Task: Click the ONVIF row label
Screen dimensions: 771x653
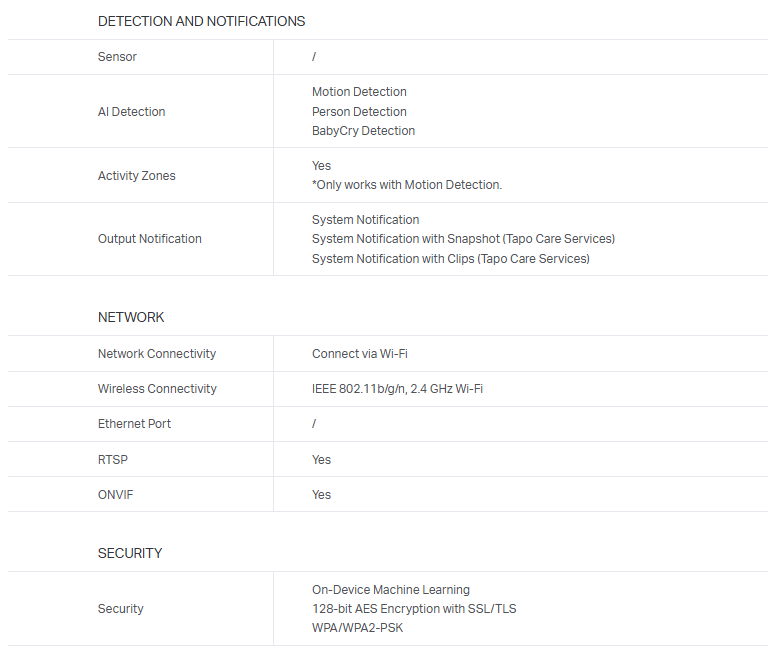Action: tap(116, 495)
